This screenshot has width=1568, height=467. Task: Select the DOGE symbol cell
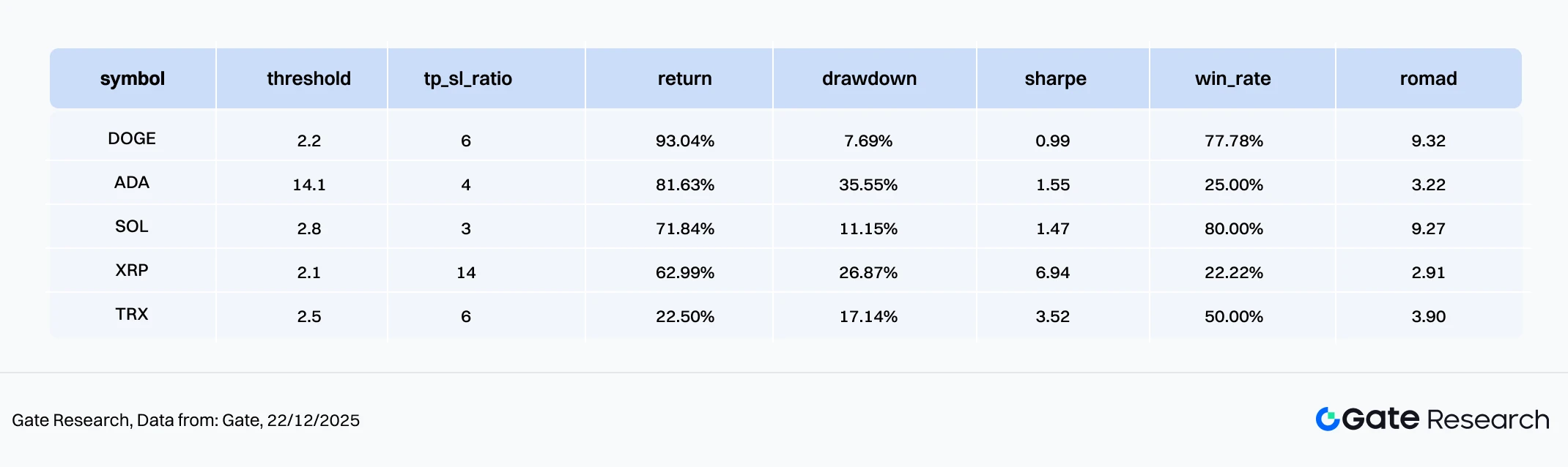[132, 139]
